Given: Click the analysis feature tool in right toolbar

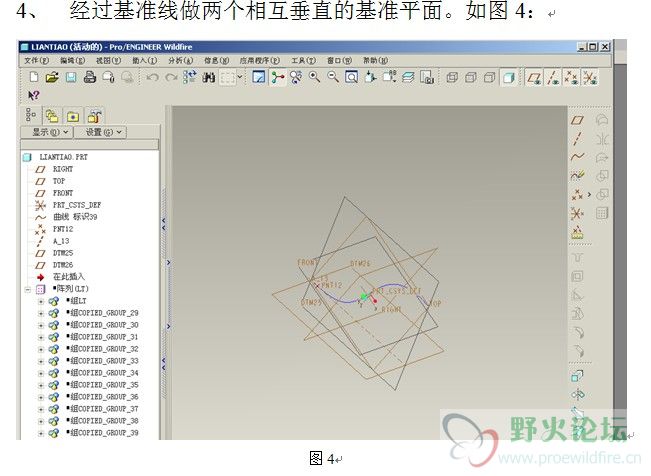Looking at the screenshot, I should pos(577,233).
